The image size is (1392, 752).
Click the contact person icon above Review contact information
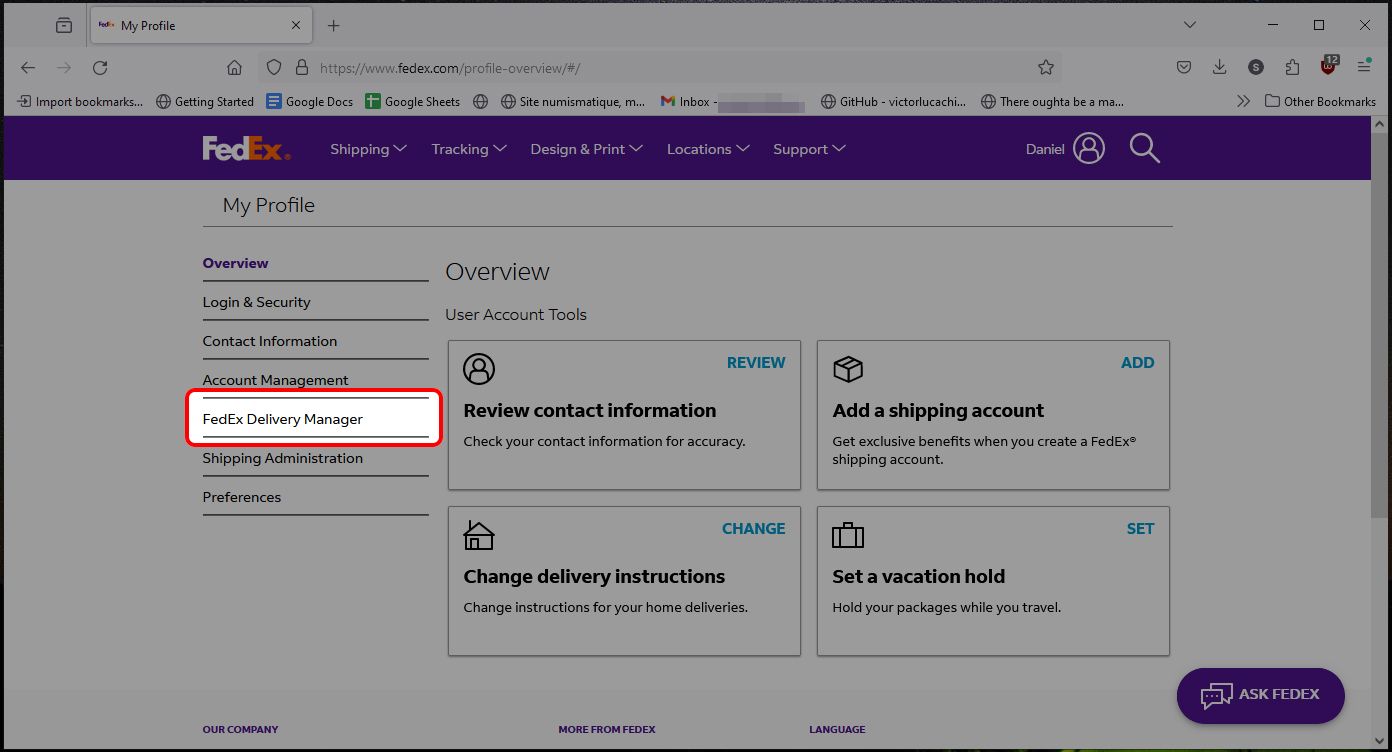[x=478, y=369]
